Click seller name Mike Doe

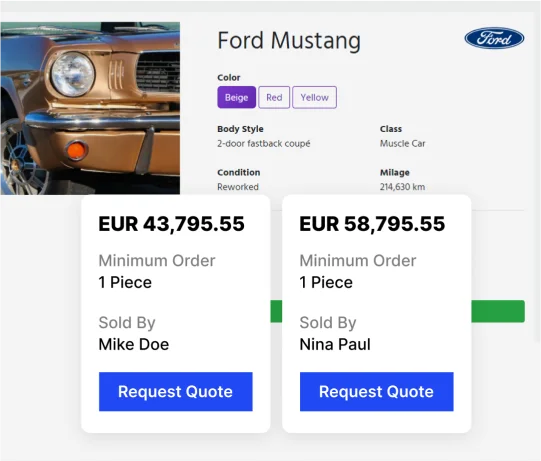tap(134, 344)
